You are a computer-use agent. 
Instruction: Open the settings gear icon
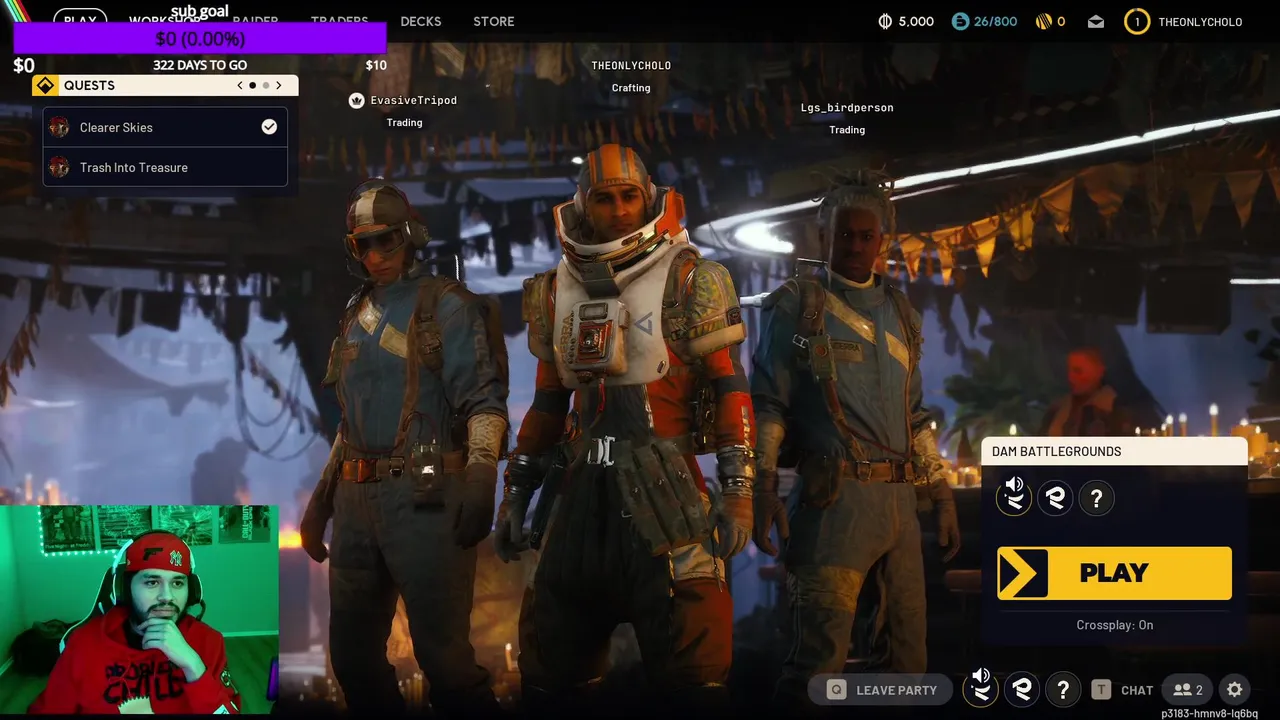coord(1235,690)
